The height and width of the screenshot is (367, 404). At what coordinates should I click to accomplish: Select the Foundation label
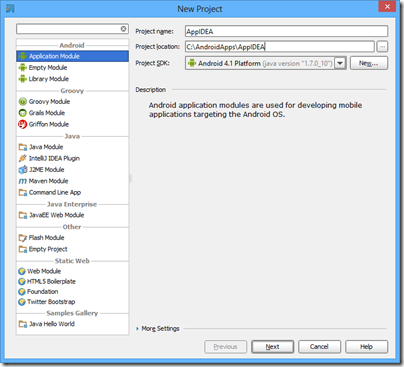43,292
